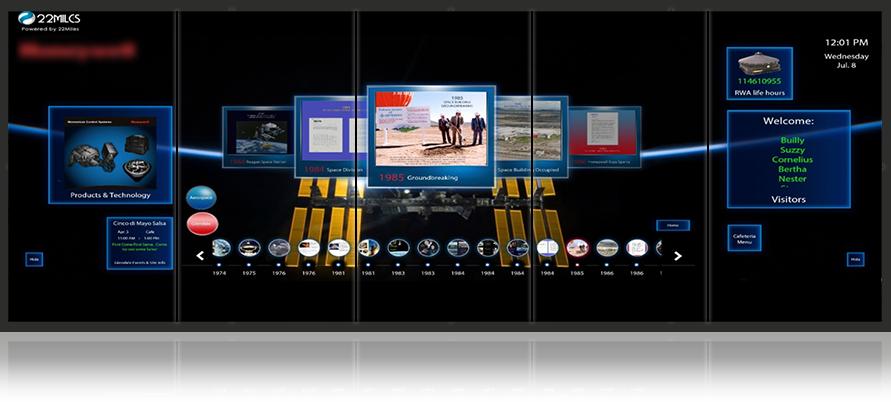Open the 1976 thumbnail right after 1975

pos(279,248)
